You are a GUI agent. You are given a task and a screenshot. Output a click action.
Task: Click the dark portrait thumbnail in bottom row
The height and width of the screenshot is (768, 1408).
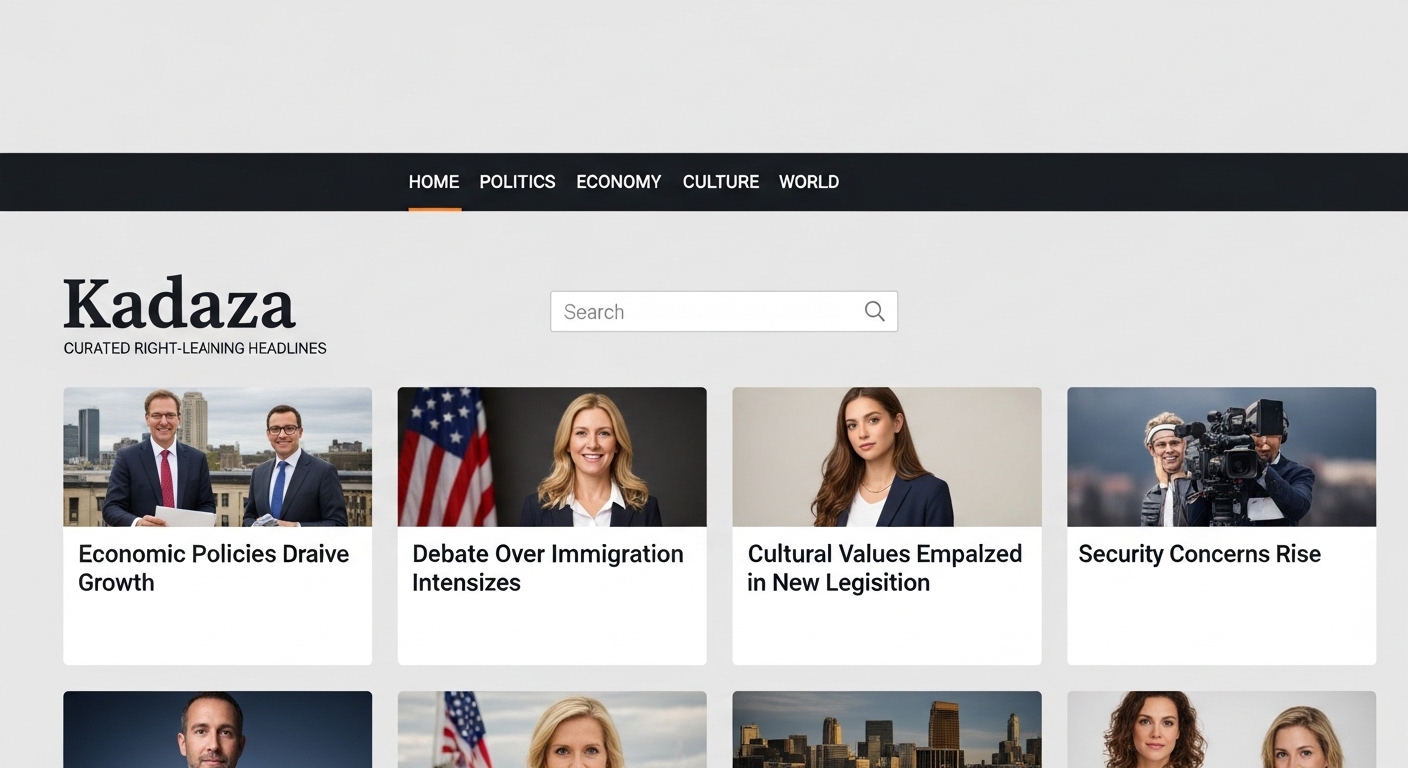[x=217, y=729]
